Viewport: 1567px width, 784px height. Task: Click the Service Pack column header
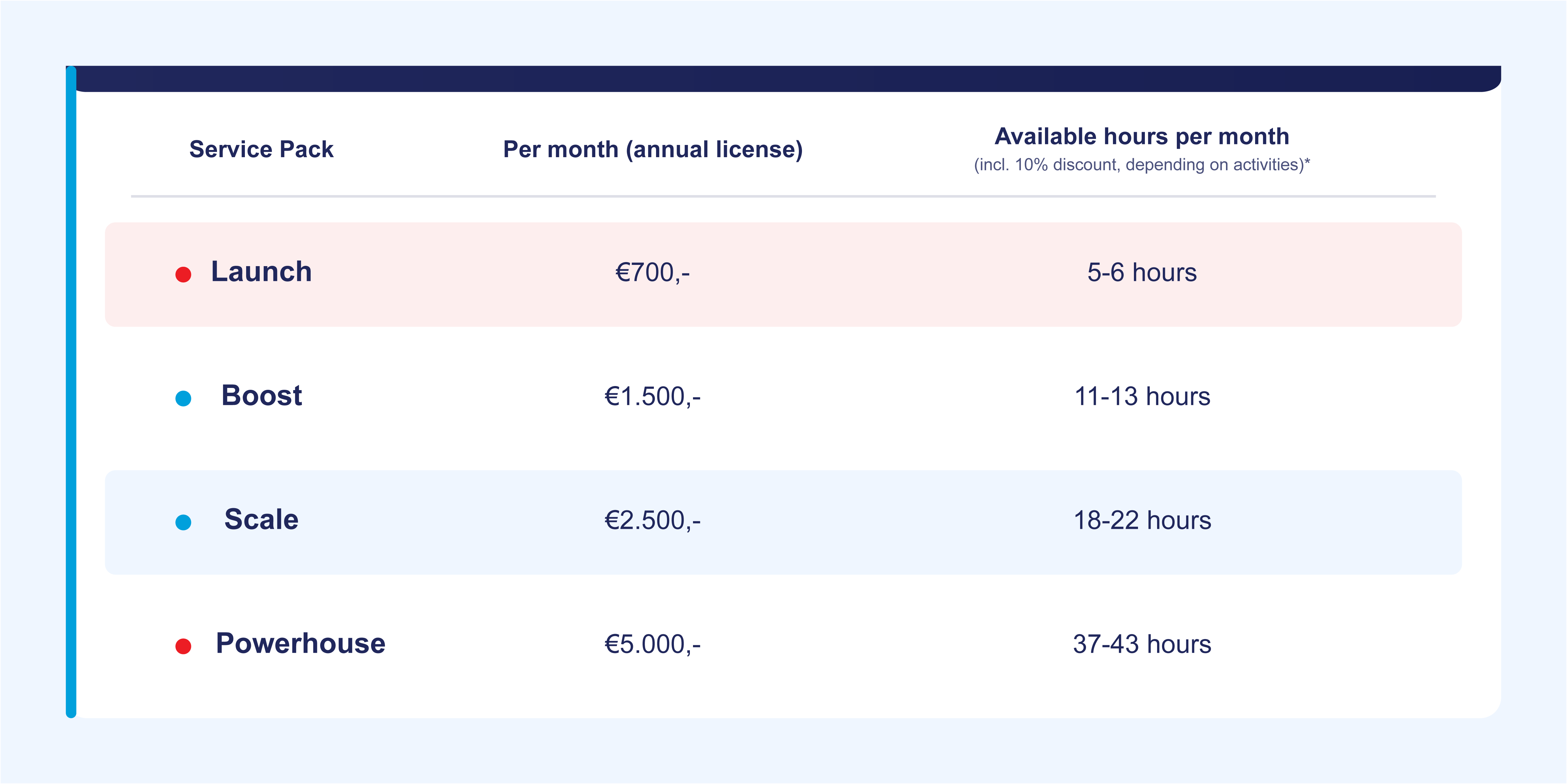pyautogui.click(x=261, y=149)
